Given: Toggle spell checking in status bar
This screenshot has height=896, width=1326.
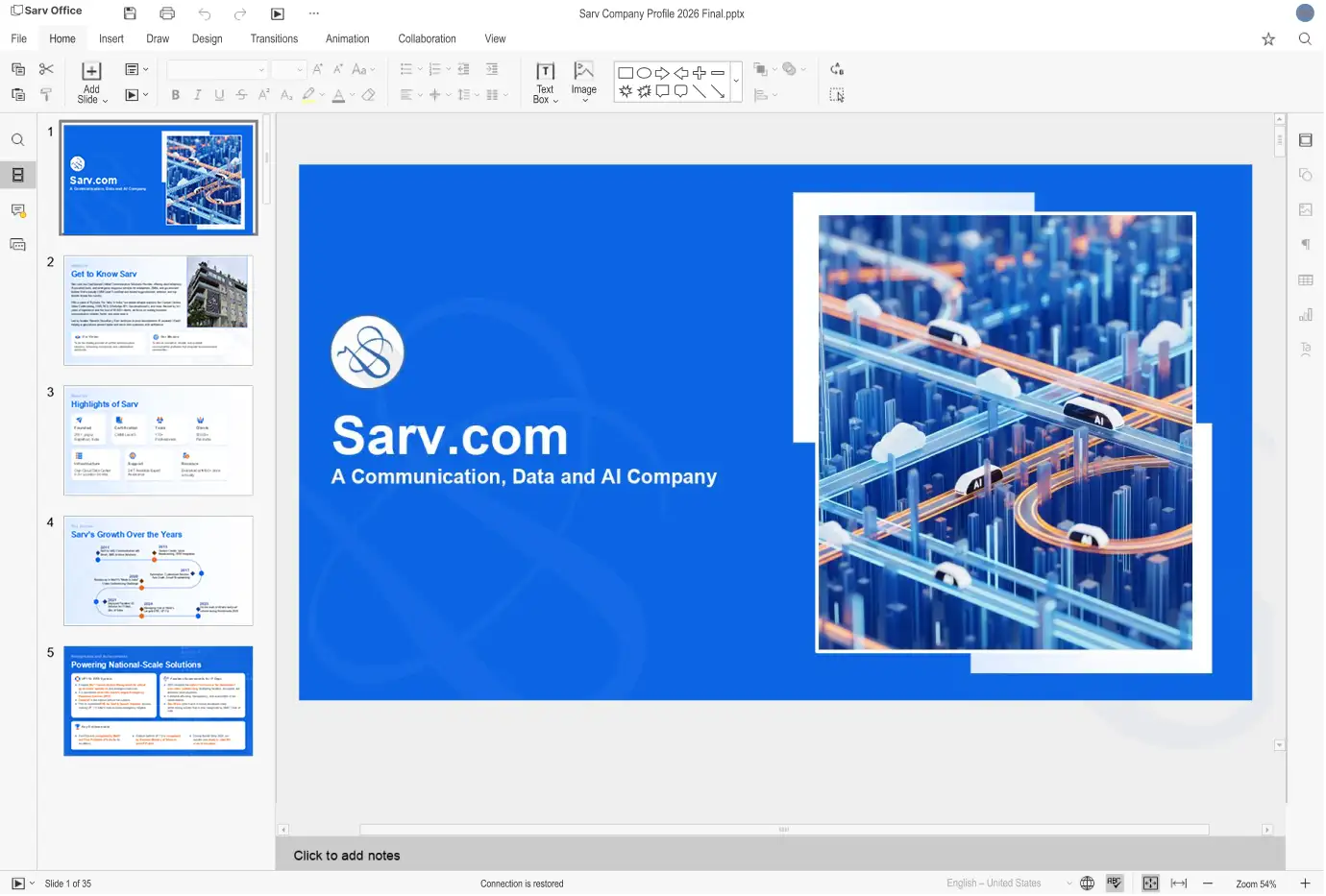Looking at the screenshot, I should 1115,884.
